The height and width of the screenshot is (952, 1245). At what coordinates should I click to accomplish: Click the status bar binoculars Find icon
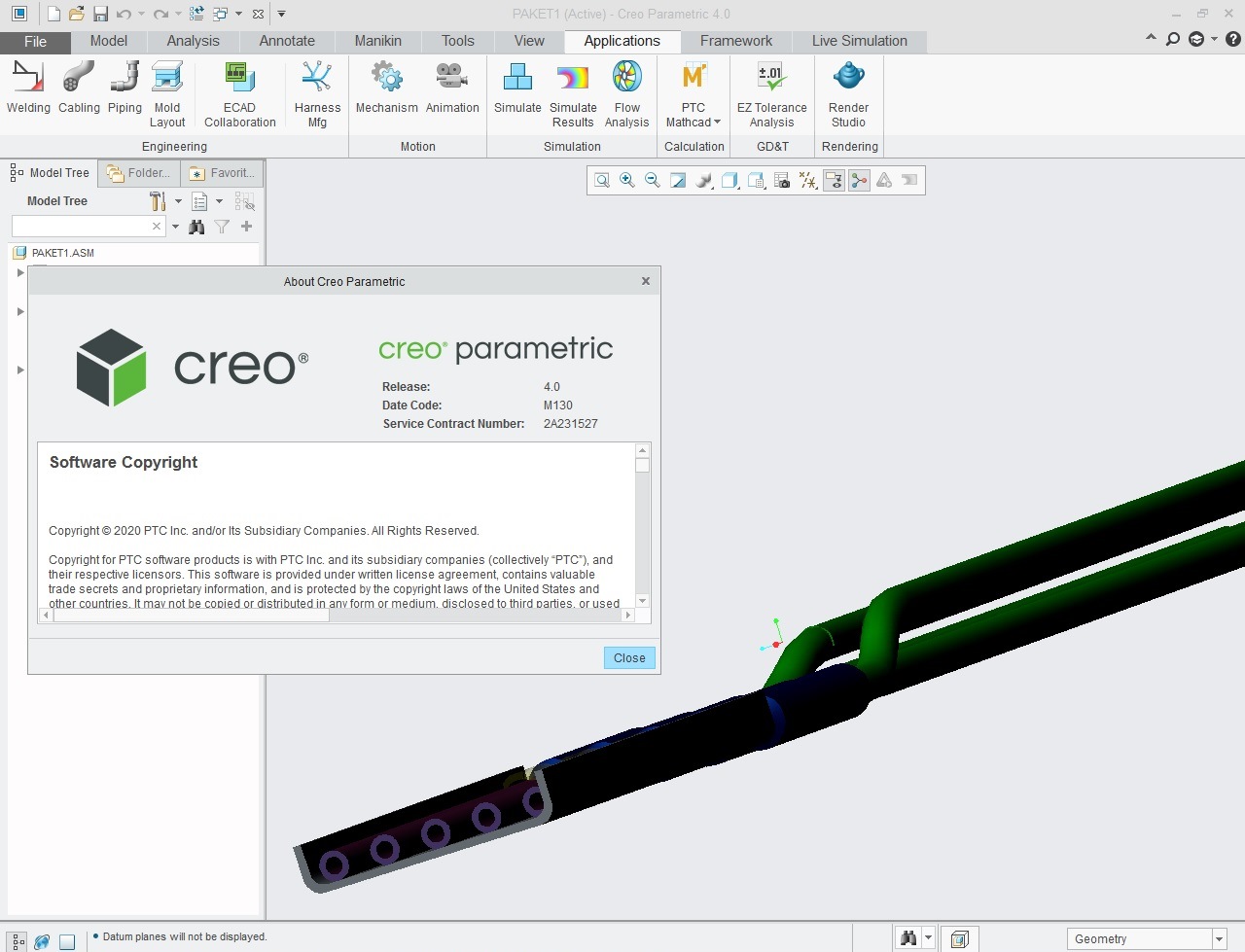pyautogui.click(x=908, y=938)
